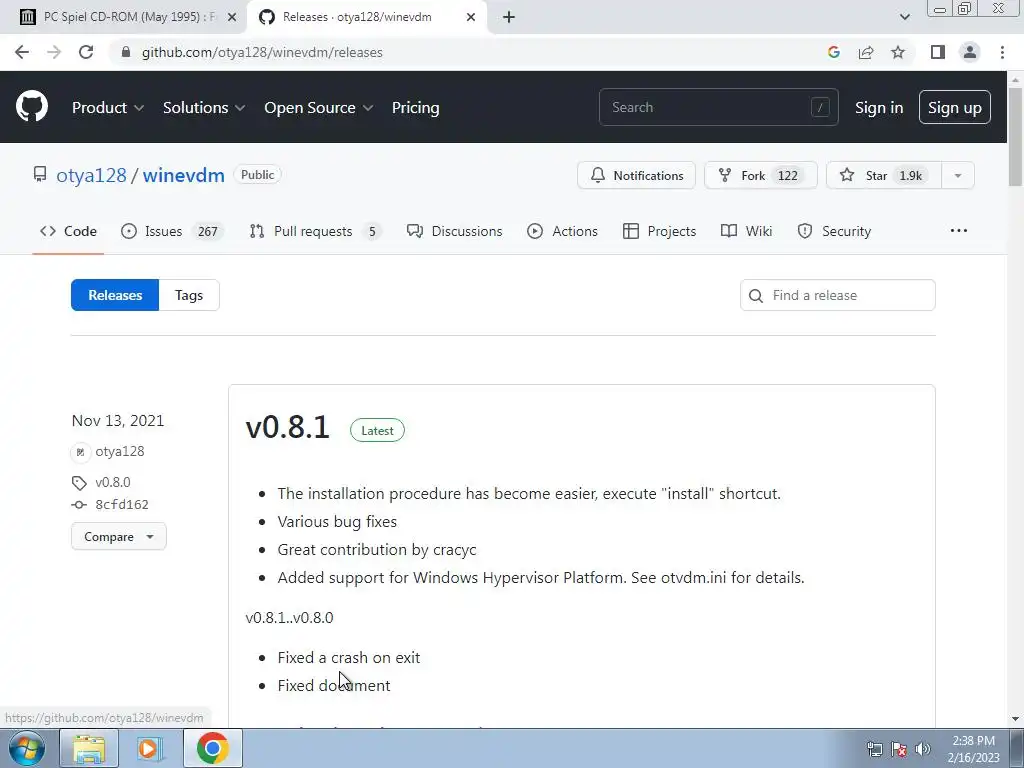Viewport: 1024px width, 768px height.
Task: Click the Sign up button
Action: click(x=955, y=108)
